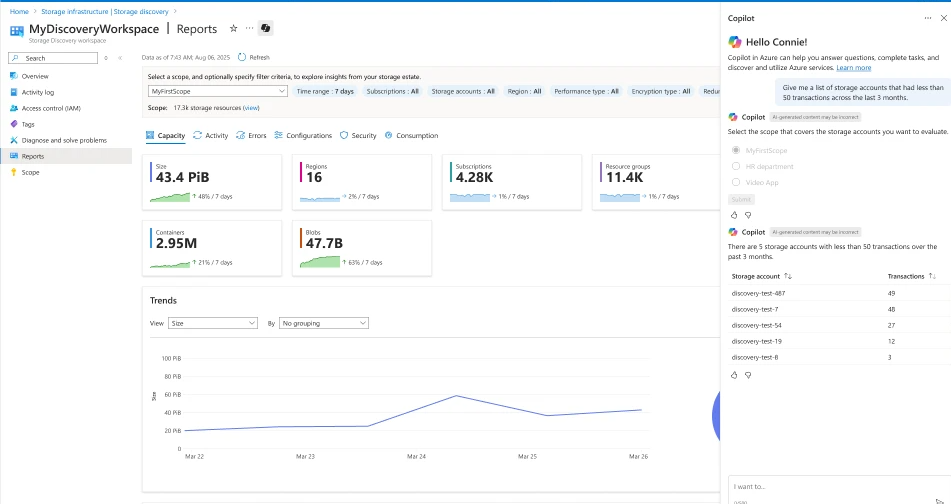Select the MyFirstScope radio option

736,150
